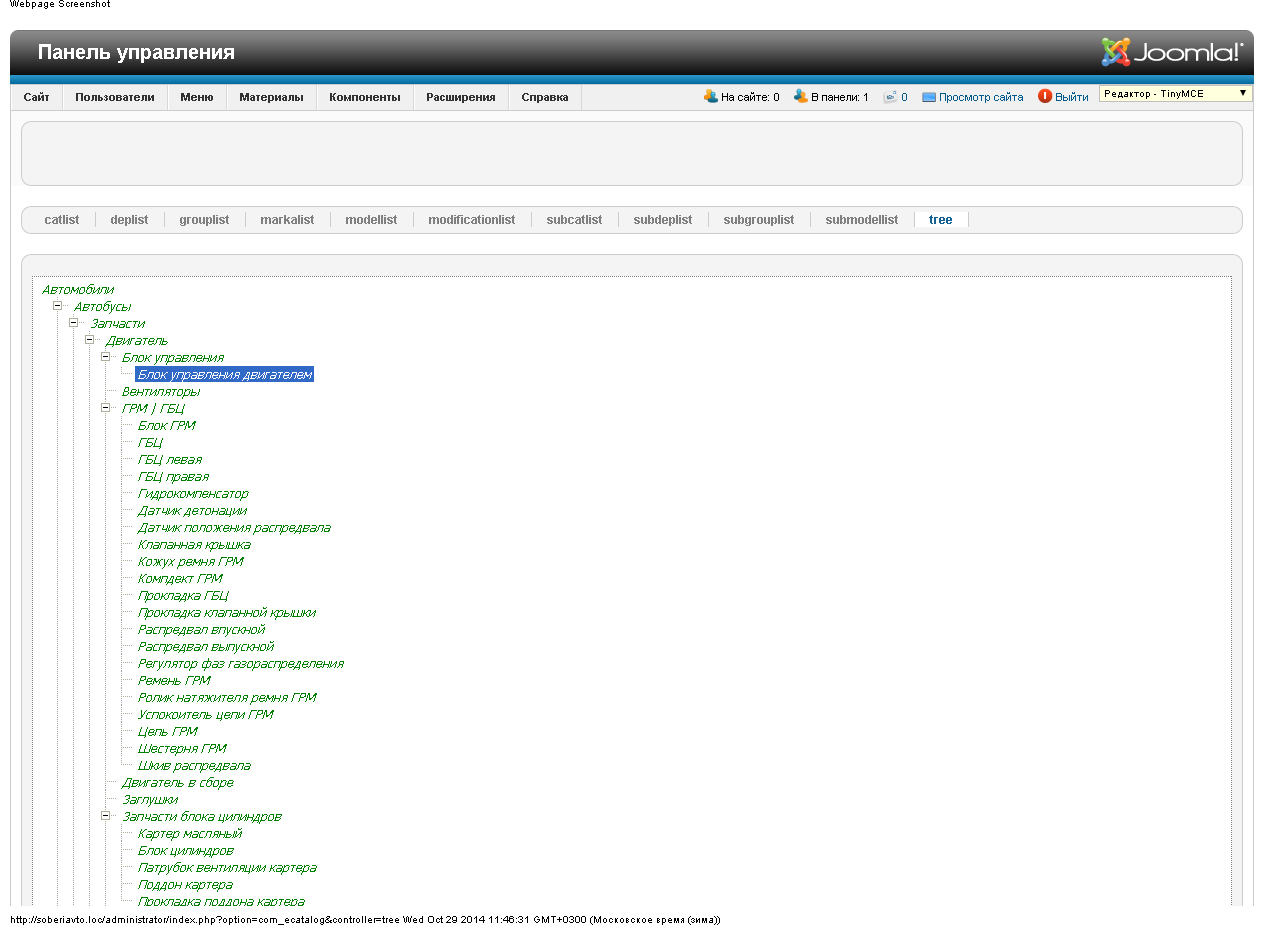Select the tree tab

941,220
